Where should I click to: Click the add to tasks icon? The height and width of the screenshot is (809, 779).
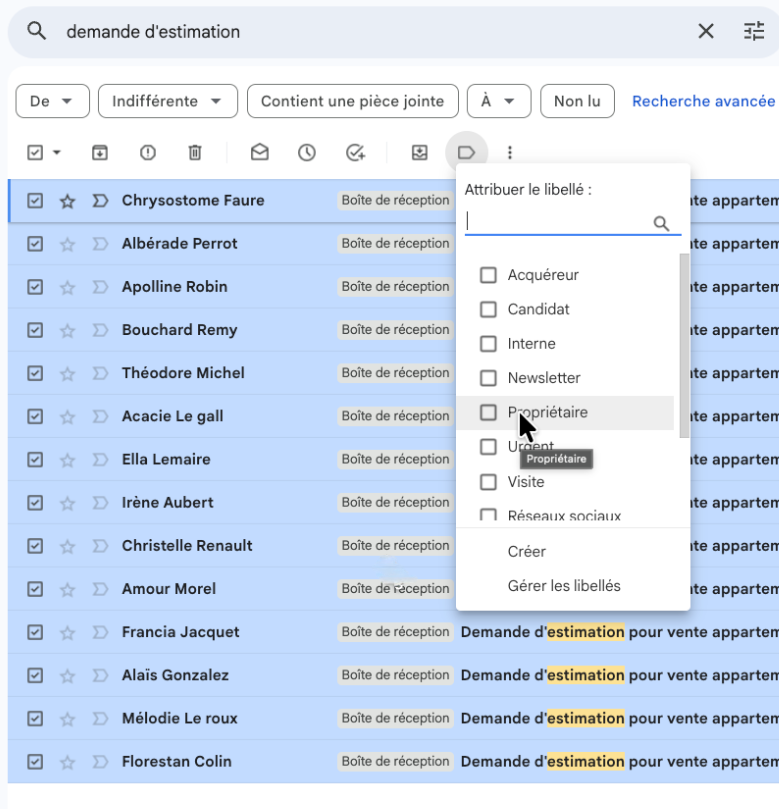[355, 153]
